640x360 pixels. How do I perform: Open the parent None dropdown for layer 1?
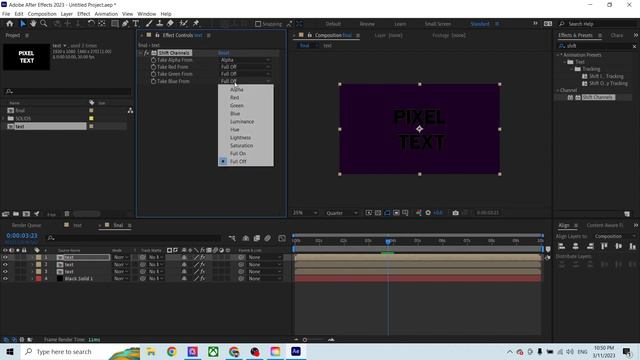click(x=264, y=258)
